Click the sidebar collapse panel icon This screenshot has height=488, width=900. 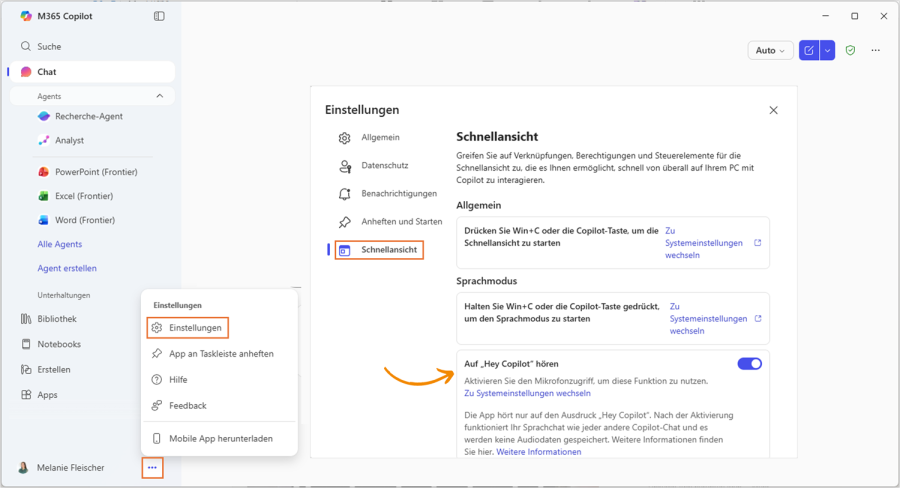(x=159, y=16)
